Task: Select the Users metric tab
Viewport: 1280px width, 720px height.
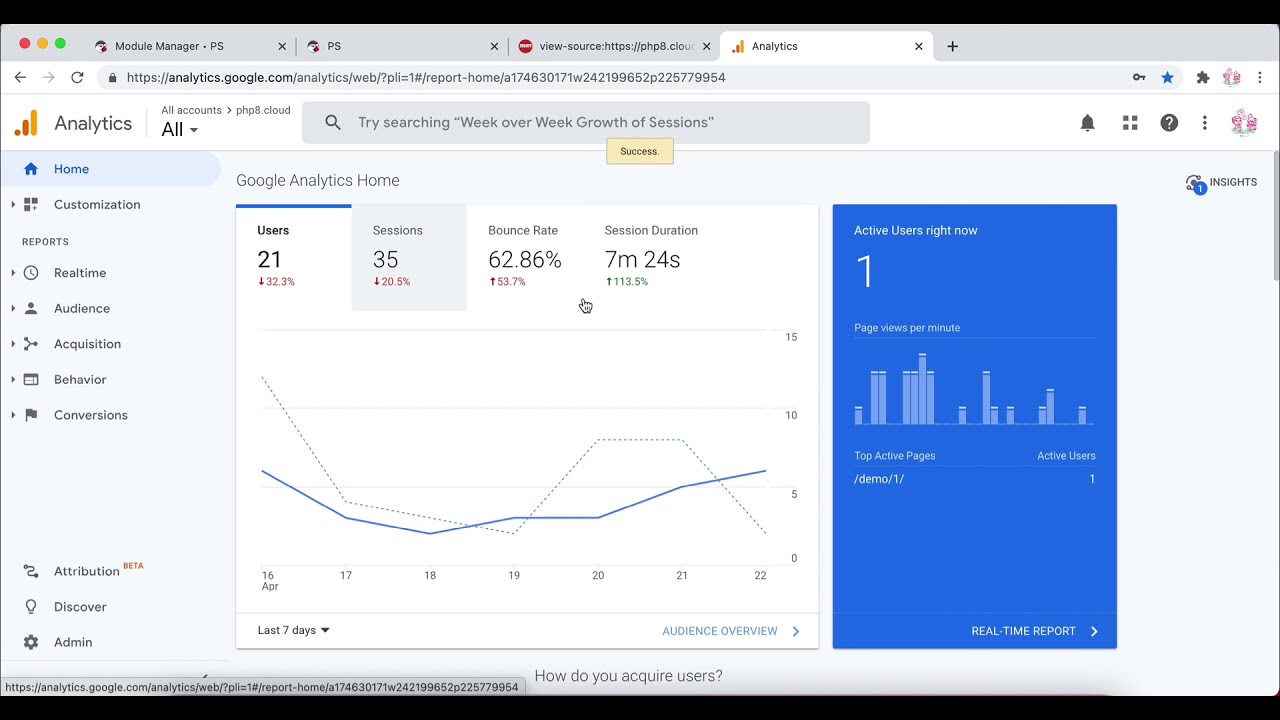Action: 293,257
